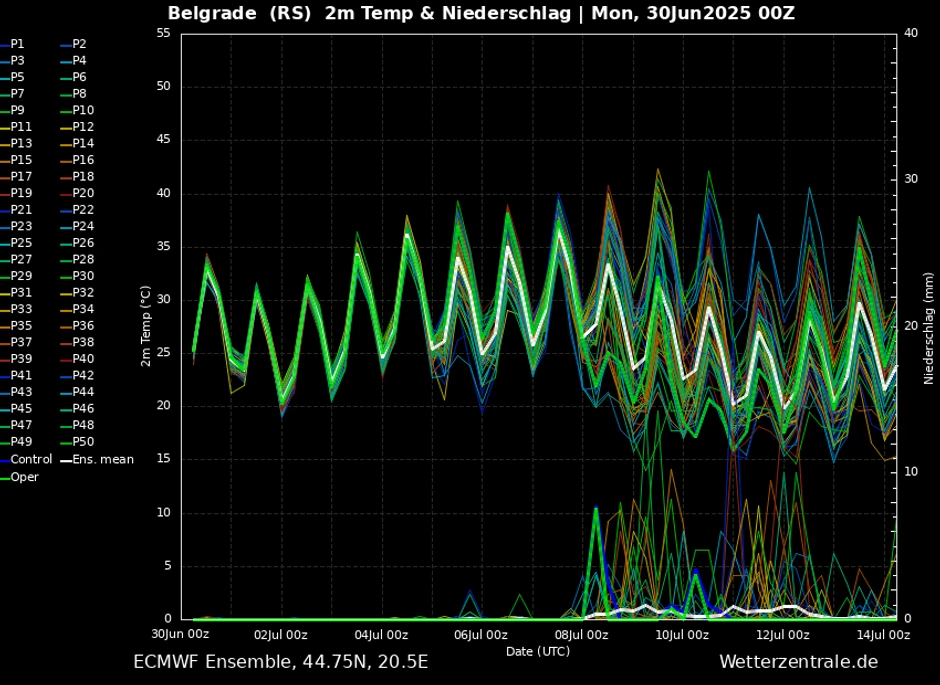
Task: Click the Niederschlag (mm) axis label
Action: (x=928, y=327)
